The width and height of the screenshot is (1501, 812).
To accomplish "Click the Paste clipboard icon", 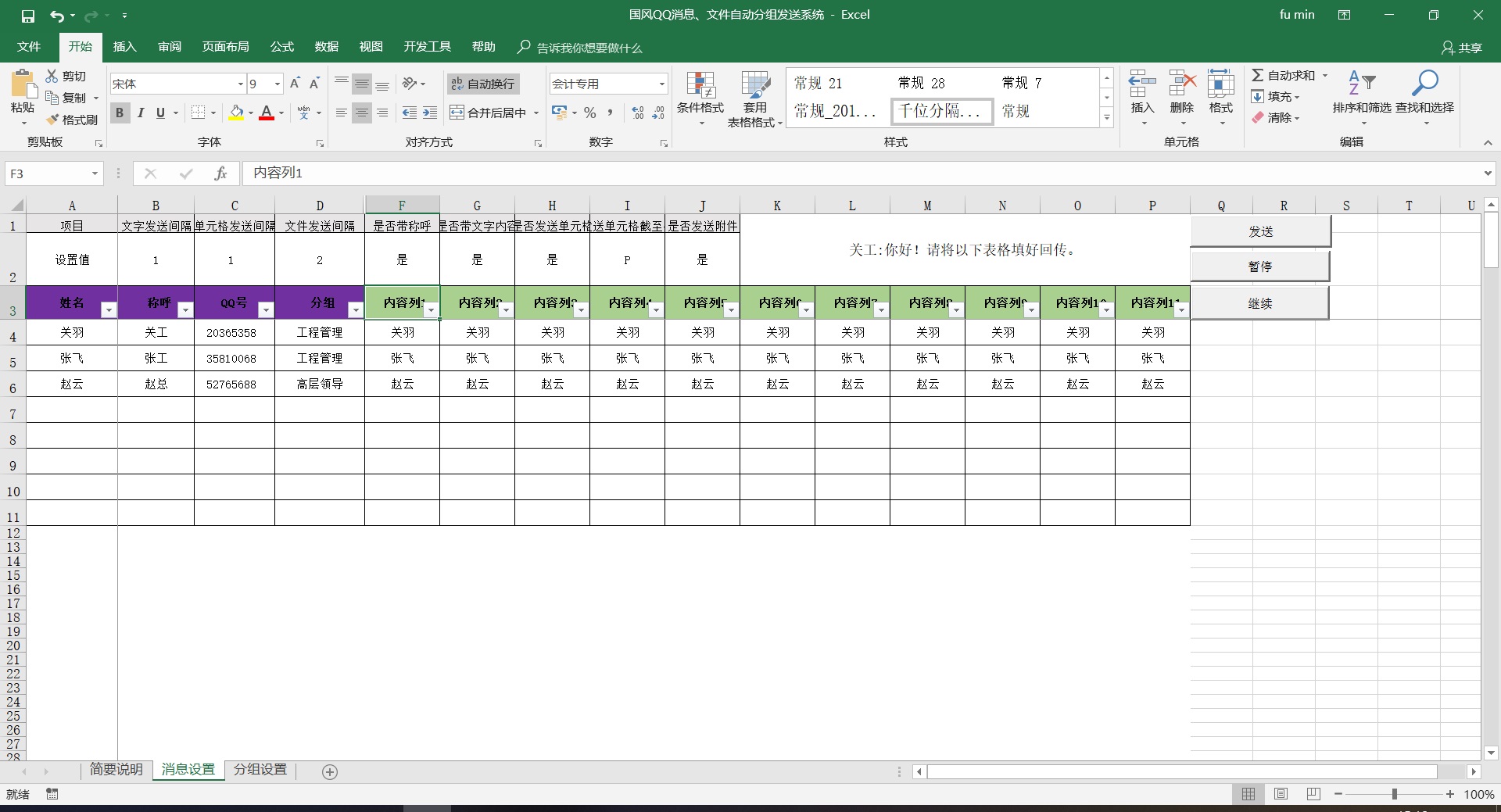I will coord(23,84).
